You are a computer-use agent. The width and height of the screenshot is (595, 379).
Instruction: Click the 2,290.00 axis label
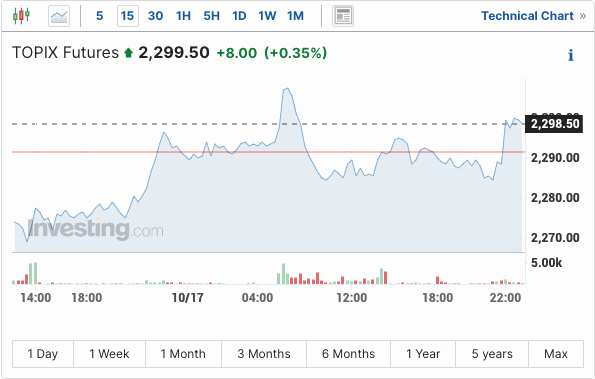[555, 158]
